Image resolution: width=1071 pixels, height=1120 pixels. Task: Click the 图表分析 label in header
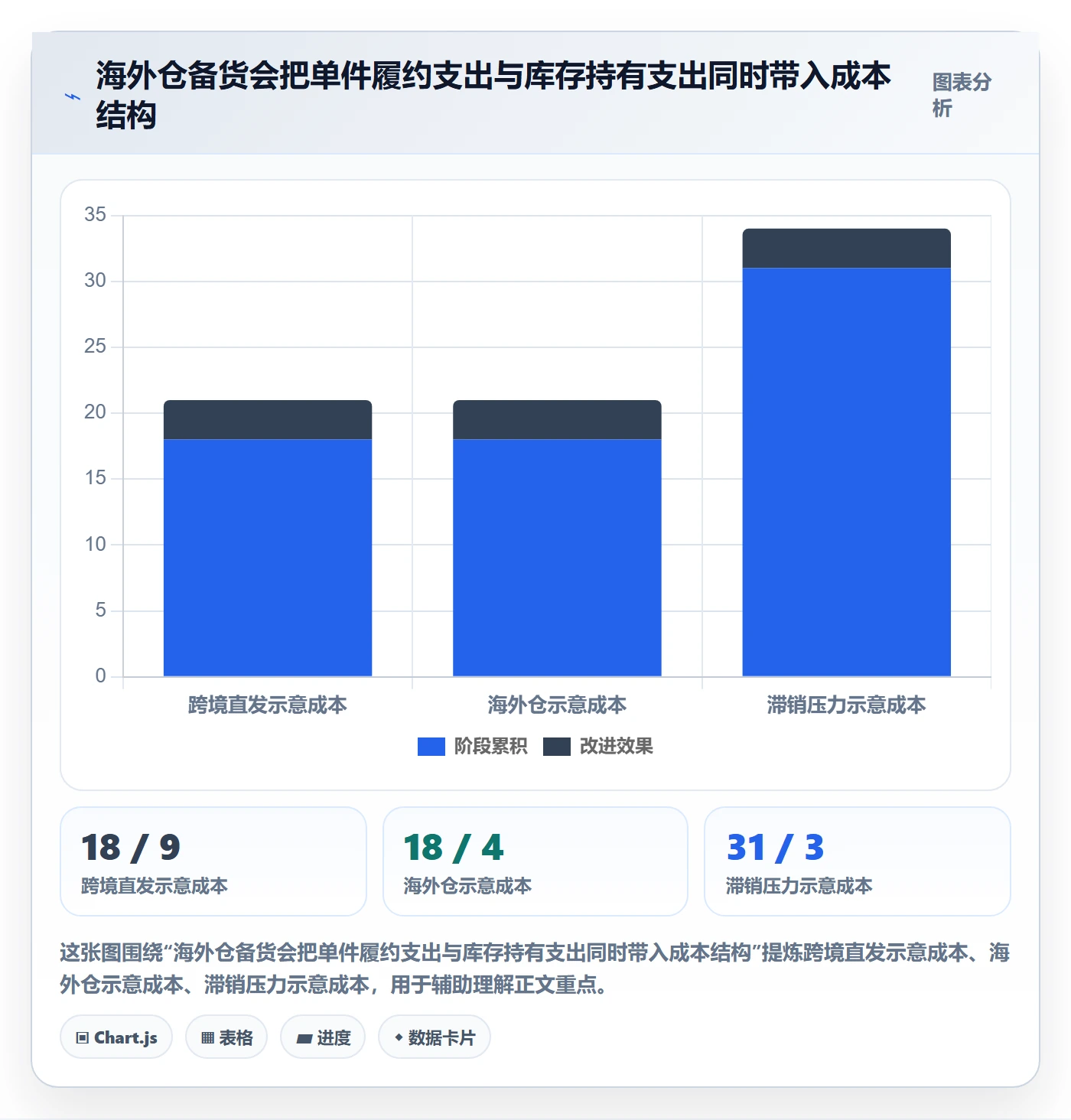962,95
